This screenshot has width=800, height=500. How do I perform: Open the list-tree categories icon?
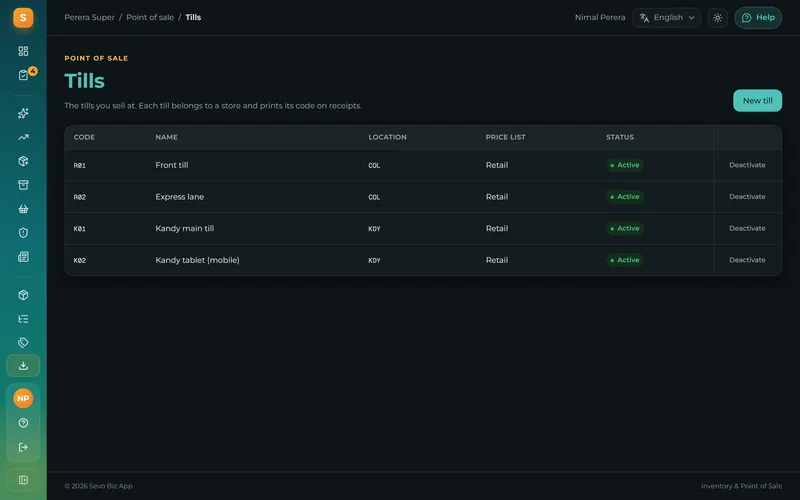pos(23,319)
